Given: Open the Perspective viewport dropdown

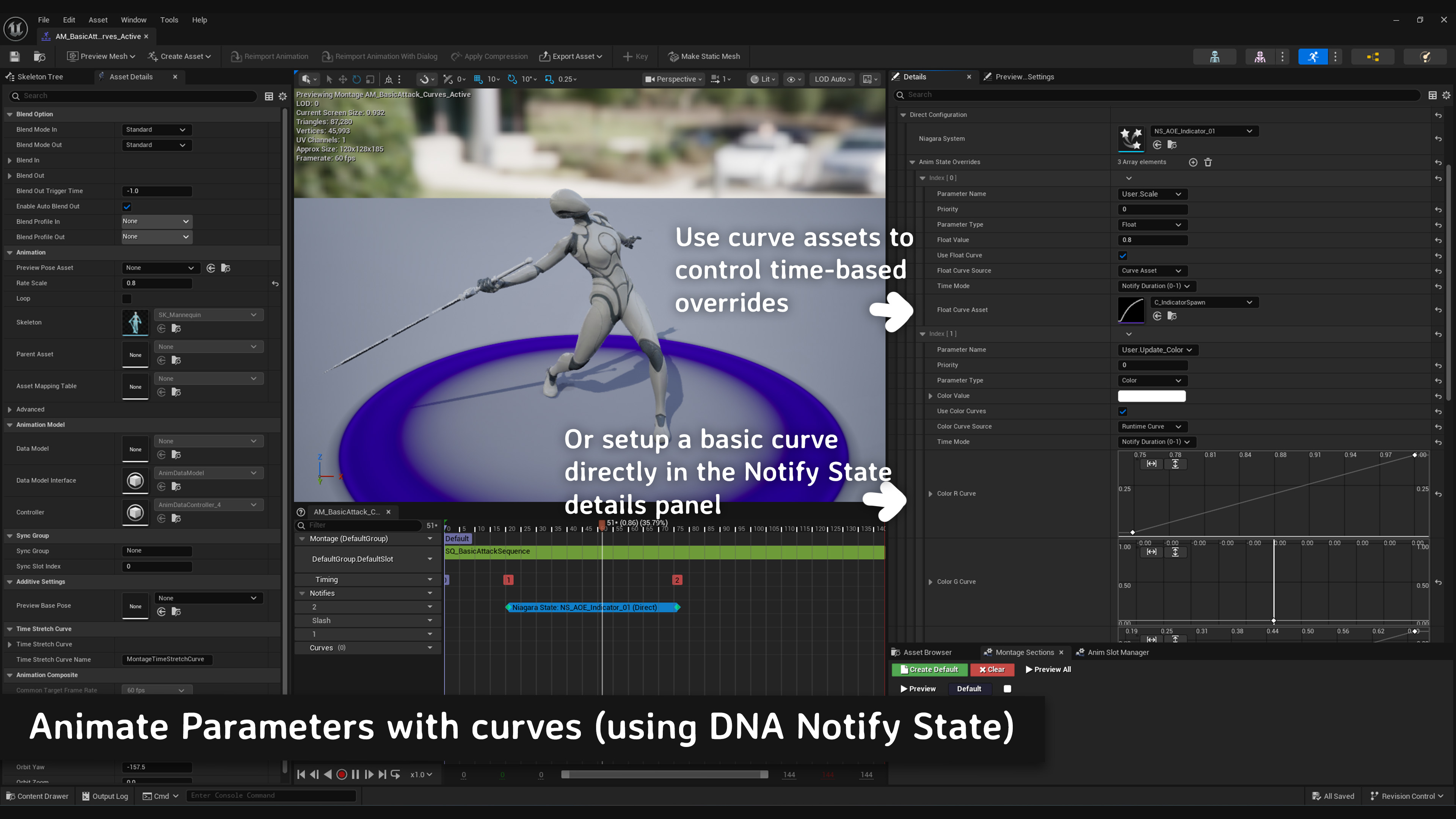Looking at the screenshot, I should [x=673, y=79].
